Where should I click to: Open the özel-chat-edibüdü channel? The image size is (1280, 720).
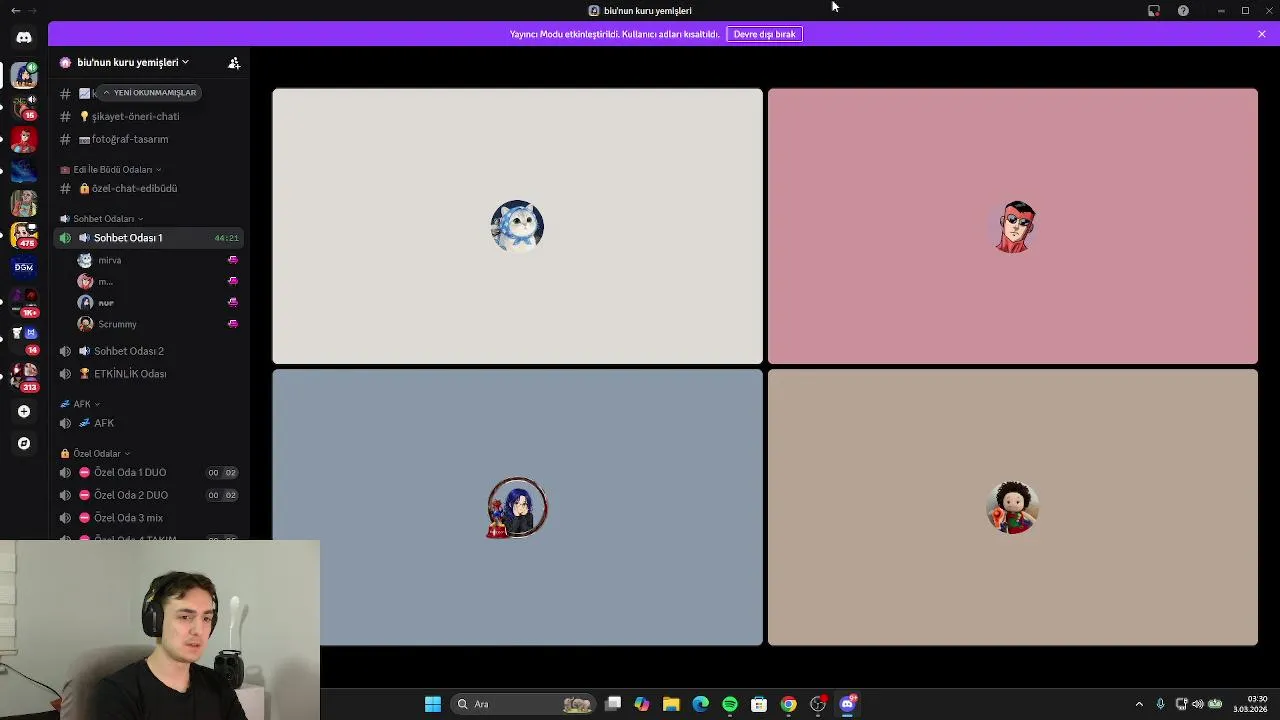click(149, 188)
